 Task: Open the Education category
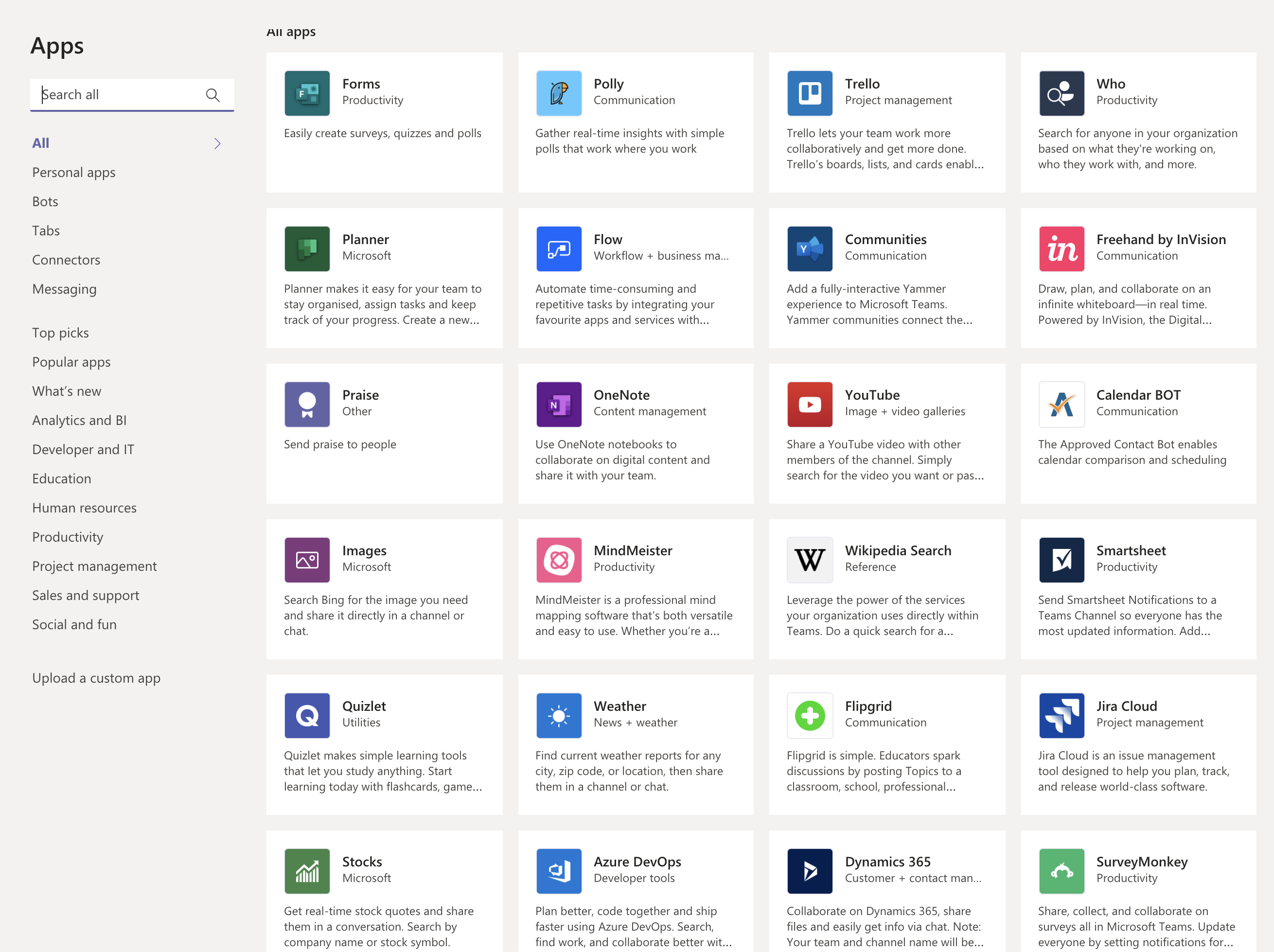62,478
